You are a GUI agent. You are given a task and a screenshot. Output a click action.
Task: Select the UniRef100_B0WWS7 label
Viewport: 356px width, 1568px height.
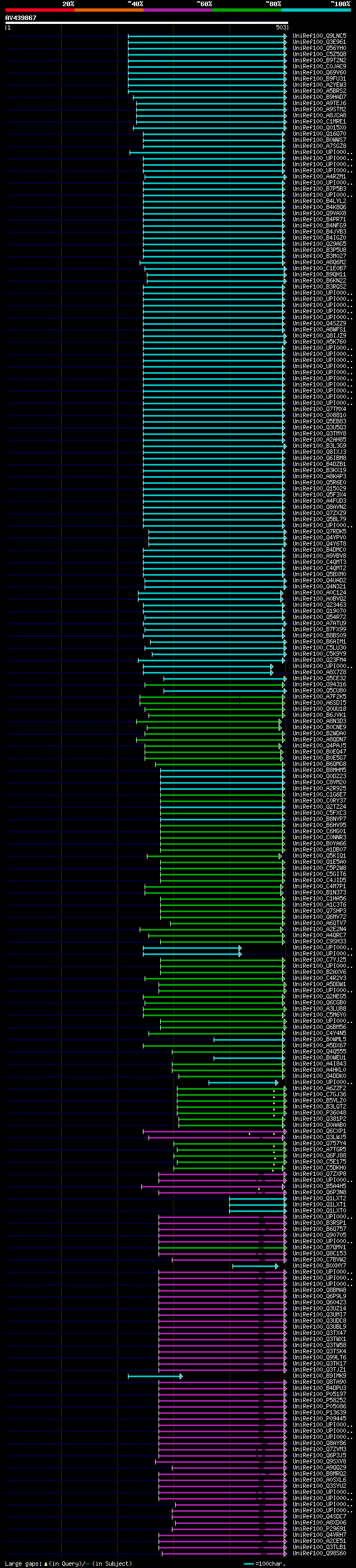(x=319, y=140)
